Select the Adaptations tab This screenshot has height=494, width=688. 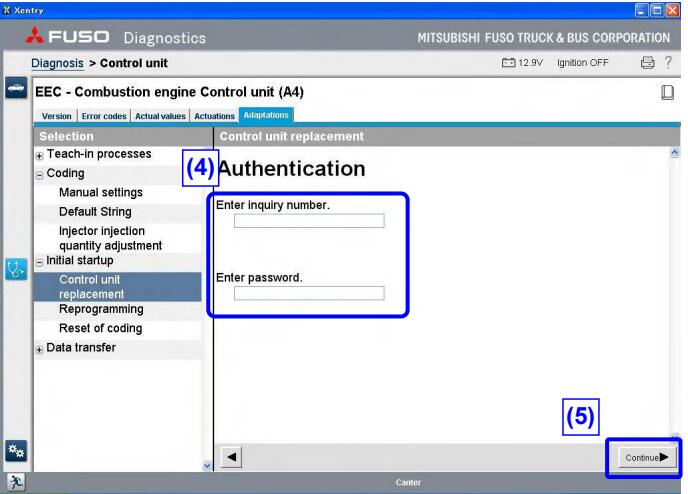pos(266,115)
